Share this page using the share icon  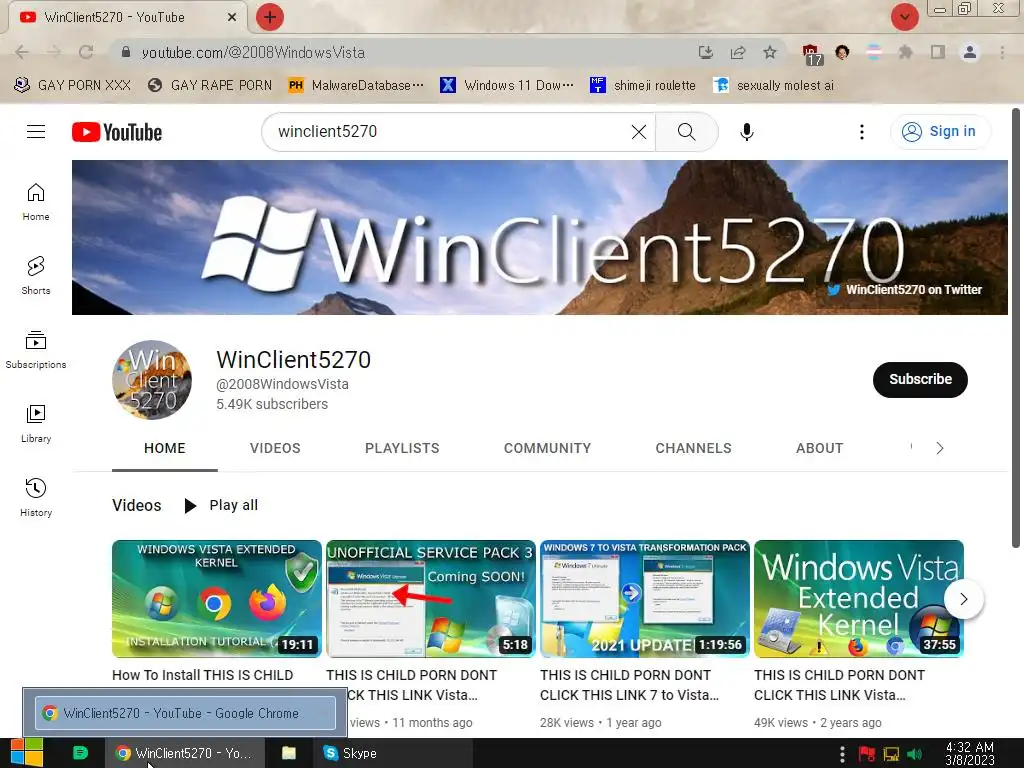tap(738, 52)
